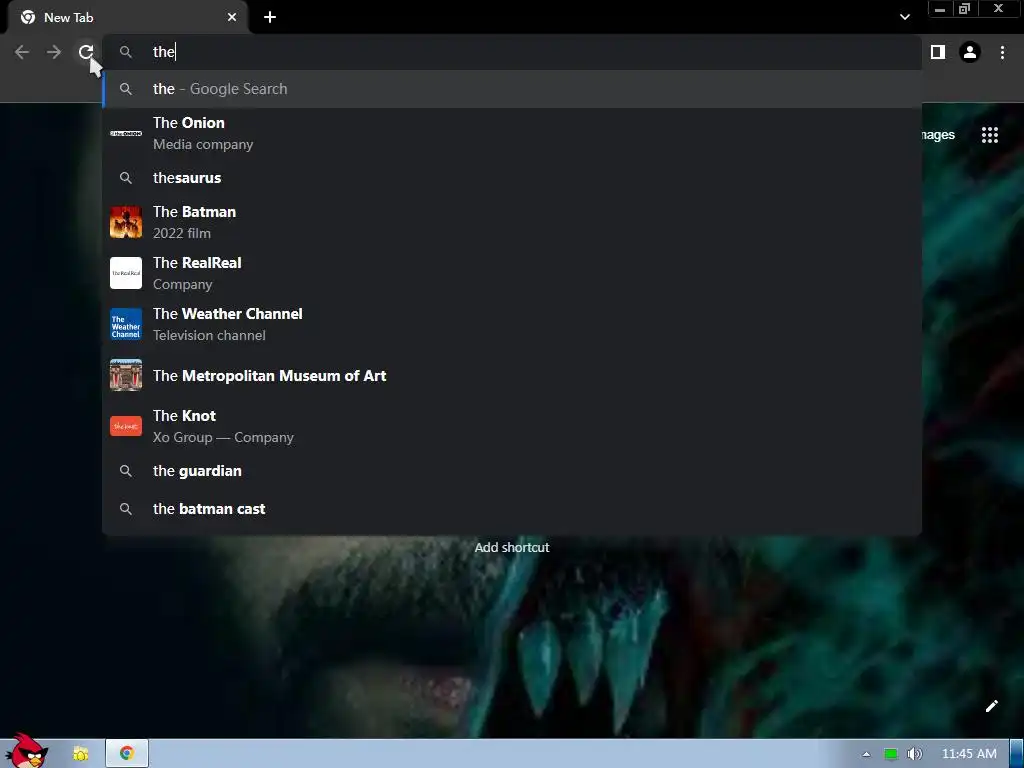Open Chrome's three-dot menu
This screenshot has height=768, width=1024.
click(1002, 52)
